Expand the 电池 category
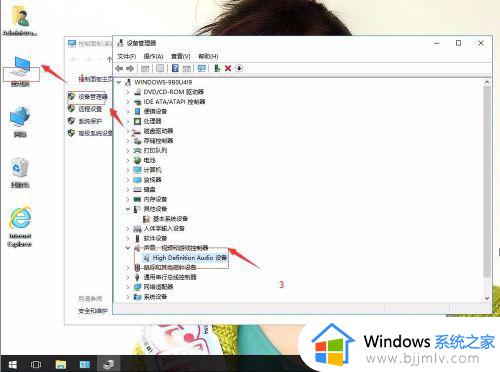This screenshot has width=500, height=372. pos(128,160)
